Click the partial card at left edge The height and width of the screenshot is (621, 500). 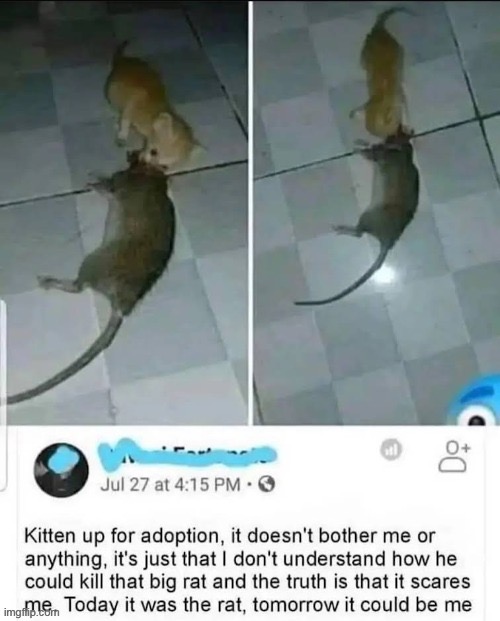(x=3, y=394)
